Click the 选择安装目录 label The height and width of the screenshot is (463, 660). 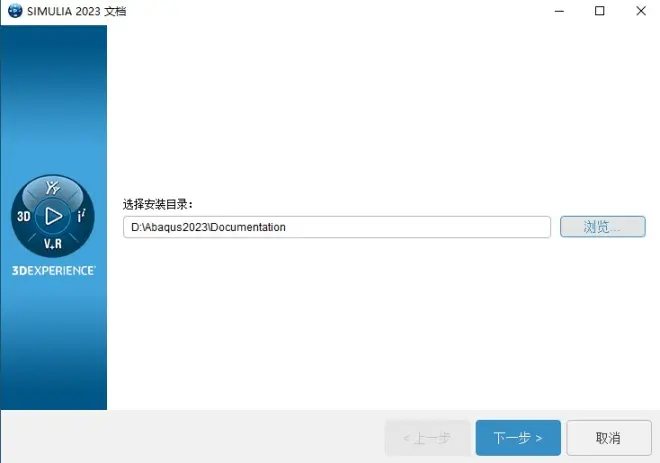[x=158, y=205]
